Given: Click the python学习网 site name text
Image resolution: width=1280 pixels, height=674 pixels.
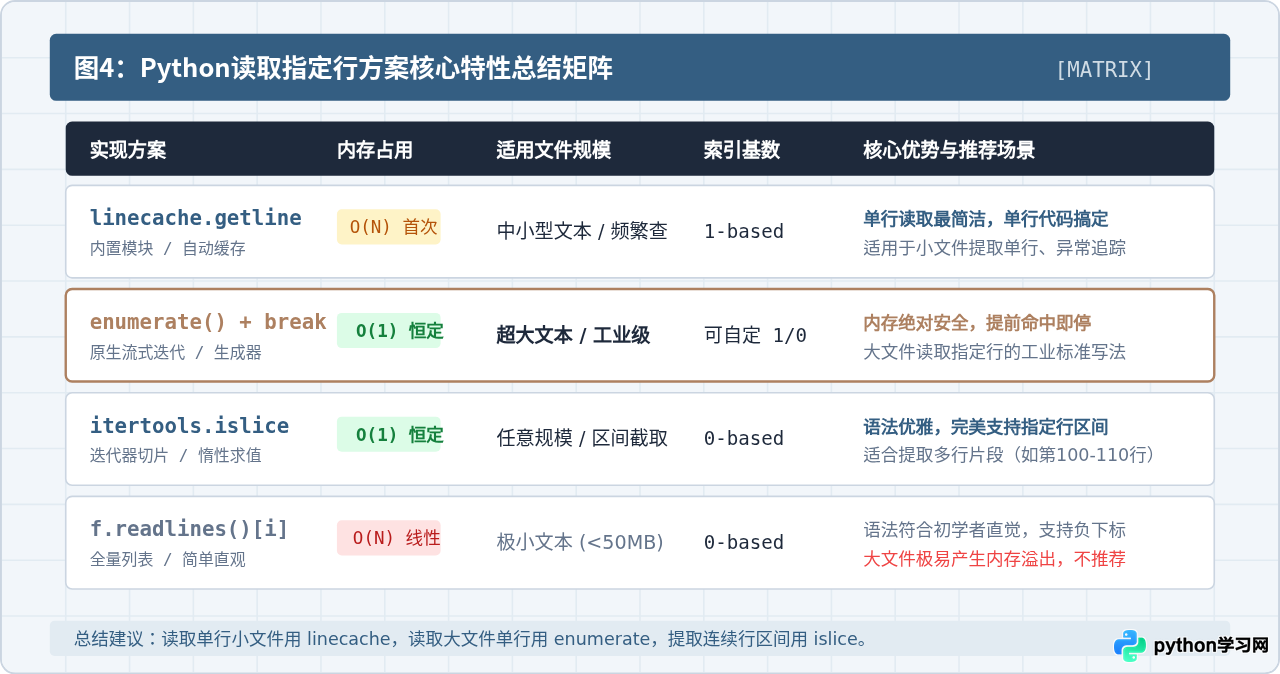Looking at the screenshot, I should pyautogui.click(x=1211, y=645).
